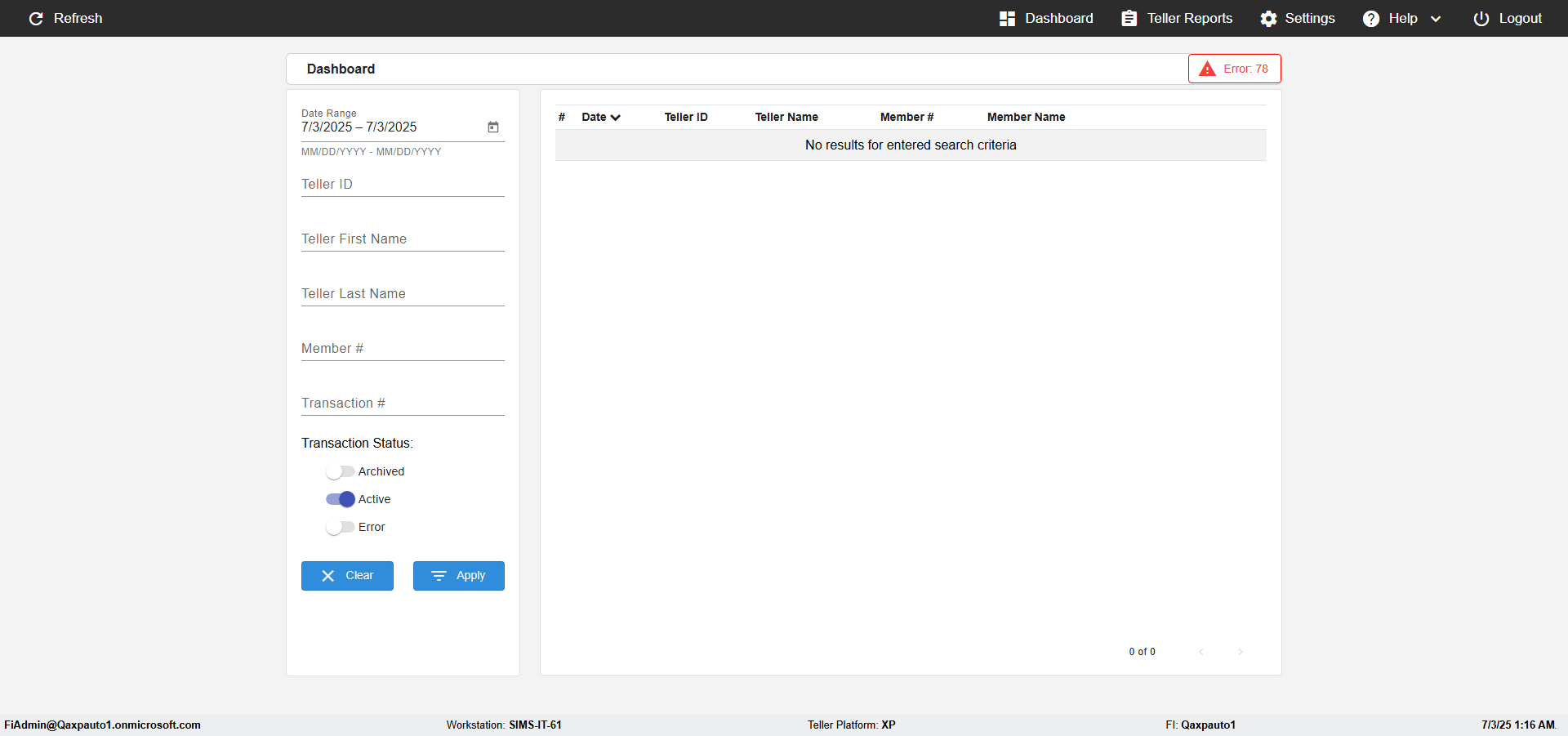Click FiAdmin@Qaxpauto1.onmicrosoft.com in status bar
The height and width of the screenshot is (736, 1568).
pos(102,725)
